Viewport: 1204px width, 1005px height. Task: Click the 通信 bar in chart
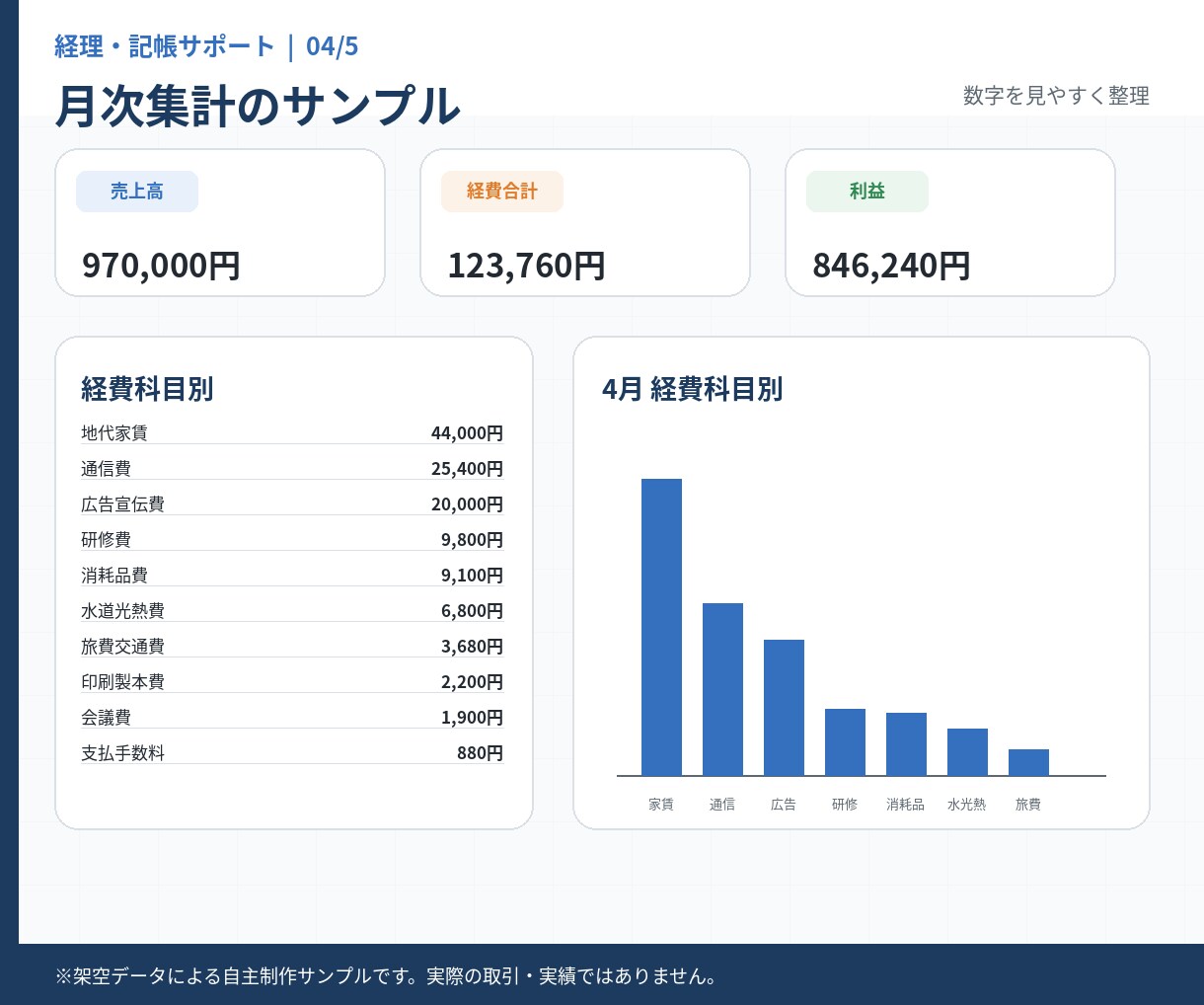(x=722, y=689)
